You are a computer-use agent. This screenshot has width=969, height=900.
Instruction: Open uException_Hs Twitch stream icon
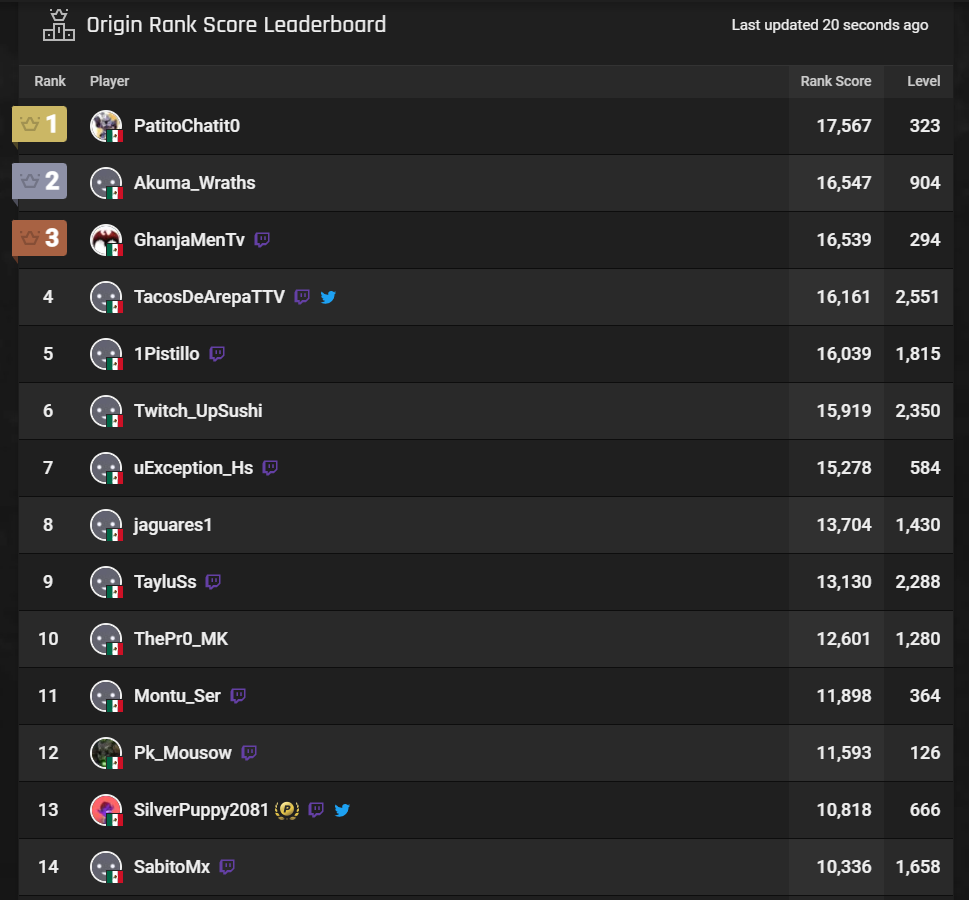270,468
